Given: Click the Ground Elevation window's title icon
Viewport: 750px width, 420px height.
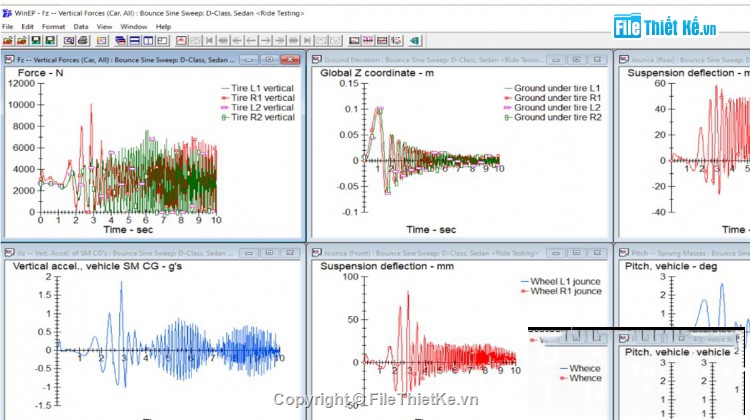Looking at the screenshot, I should click(x=316, y=60).
